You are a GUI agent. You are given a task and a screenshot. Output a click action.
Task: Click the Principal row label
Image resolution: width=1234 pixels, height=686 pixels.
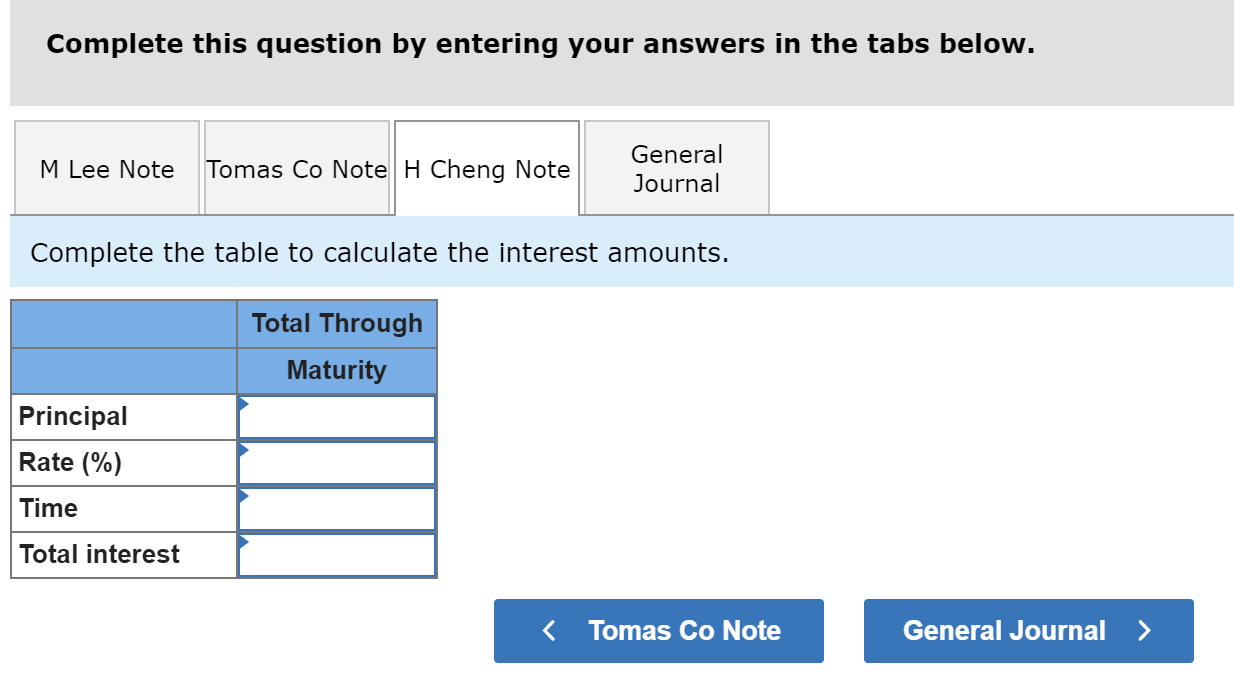tap(73, 416)
